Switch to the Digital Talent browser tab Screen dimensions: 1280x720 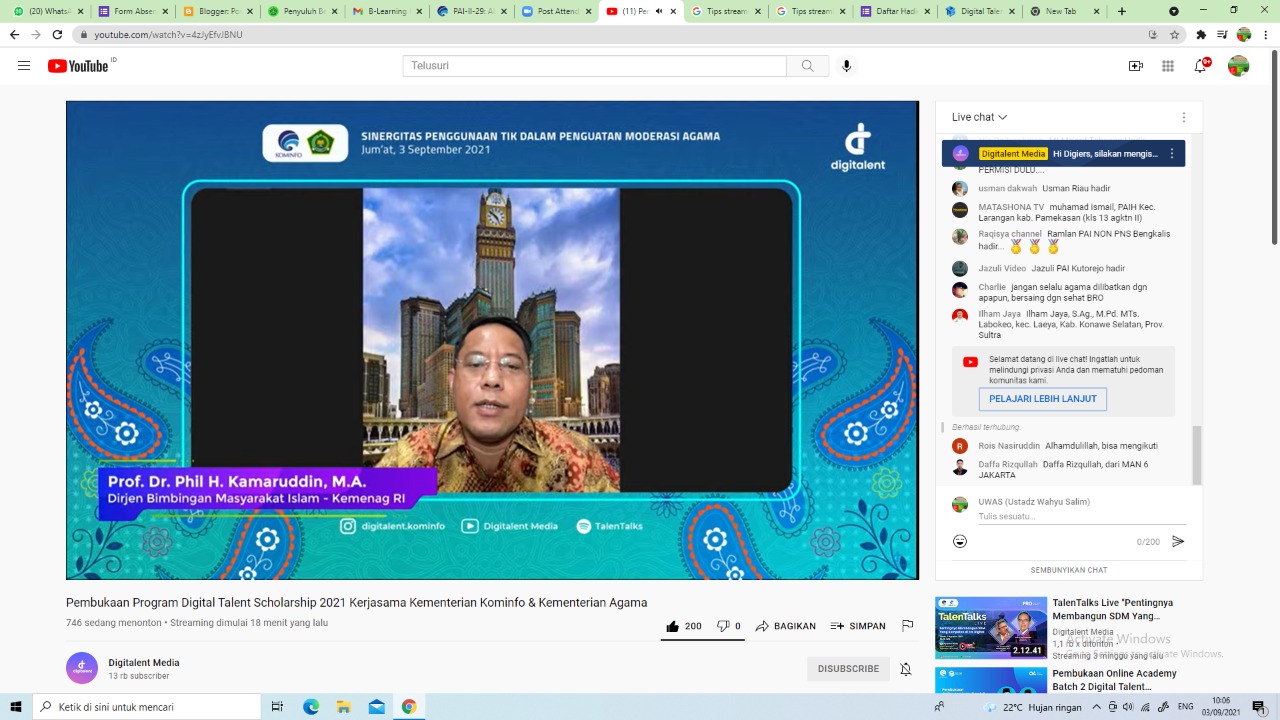(979, 11)
